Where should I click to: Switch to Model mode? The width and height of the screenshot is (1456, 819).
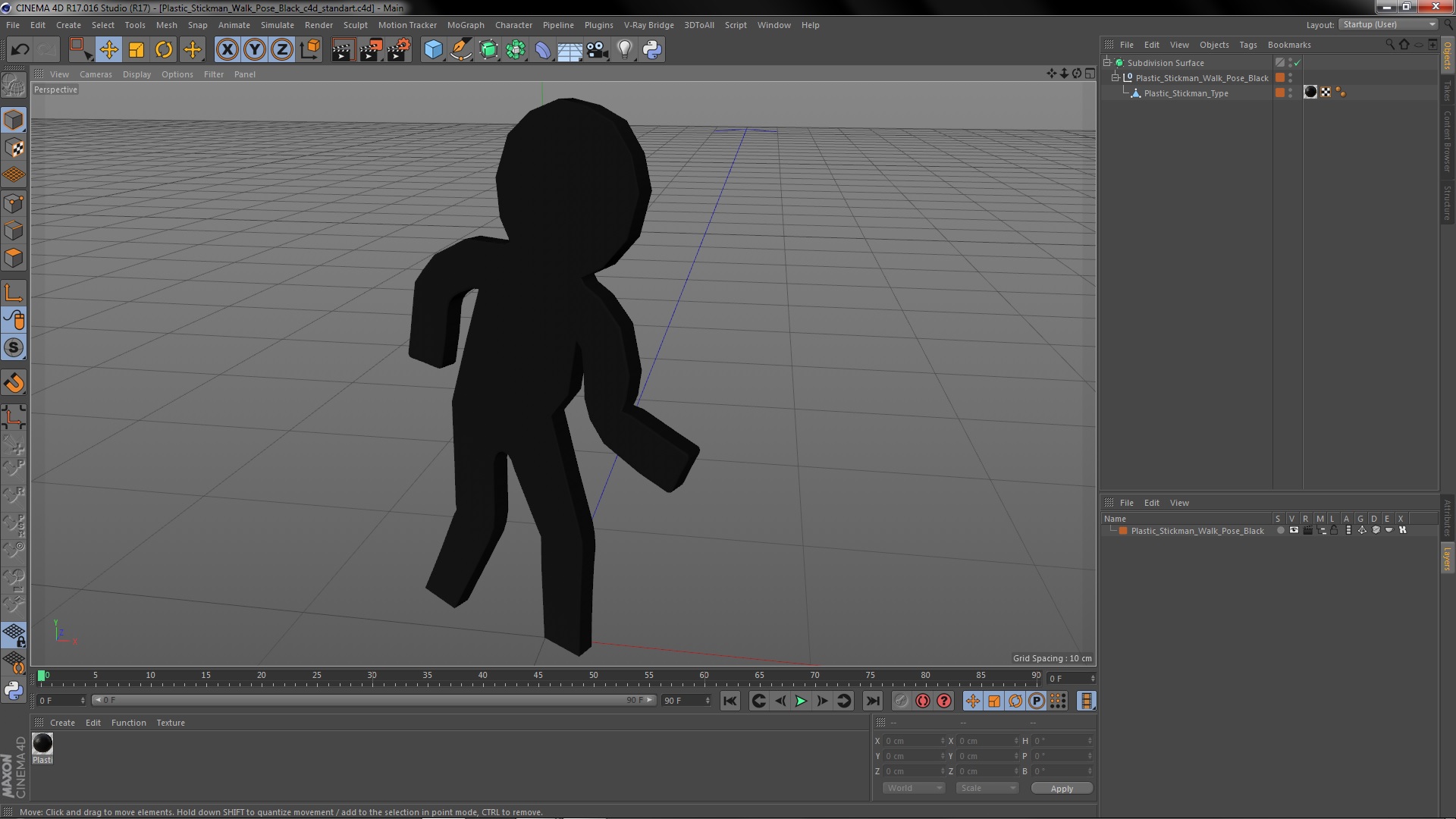click(14, 120)
